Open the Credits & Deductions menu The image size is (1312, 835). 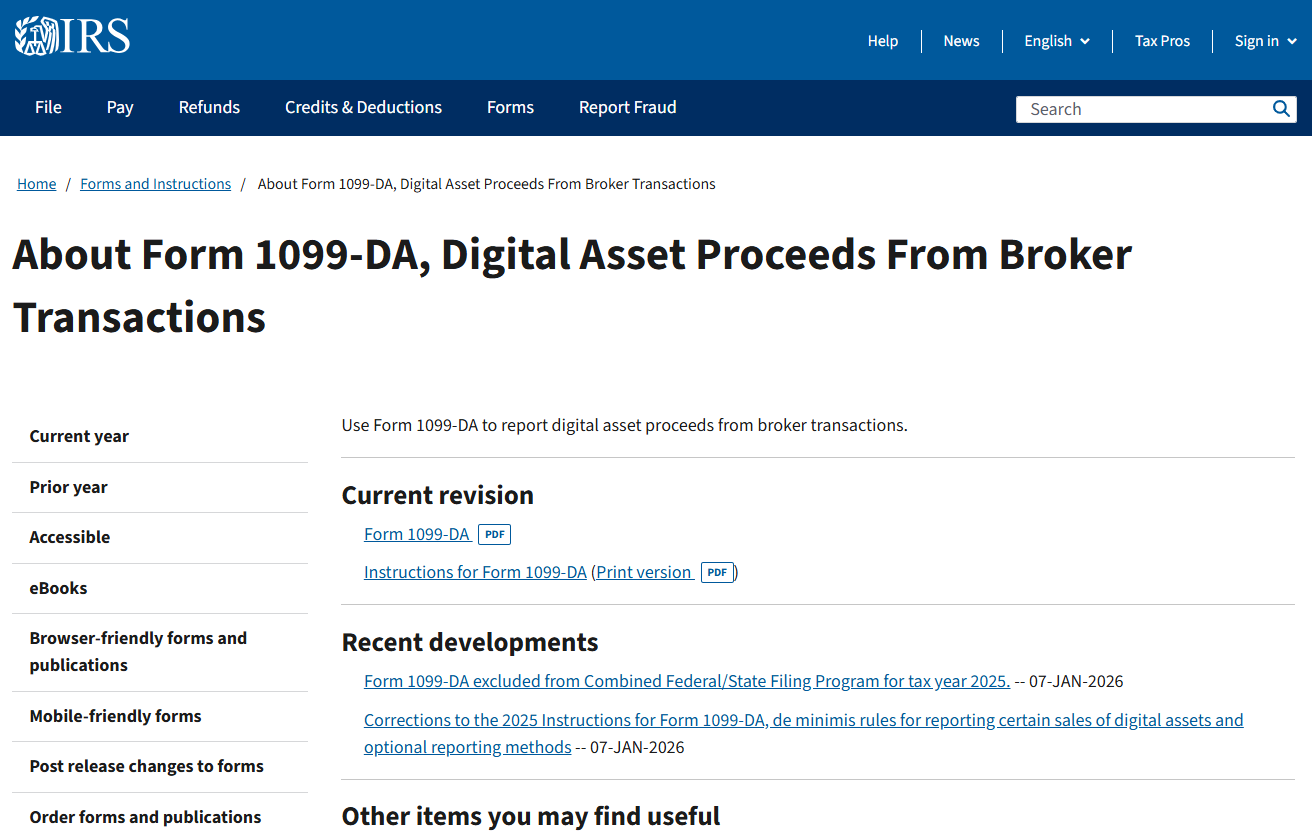pos(363,107)
